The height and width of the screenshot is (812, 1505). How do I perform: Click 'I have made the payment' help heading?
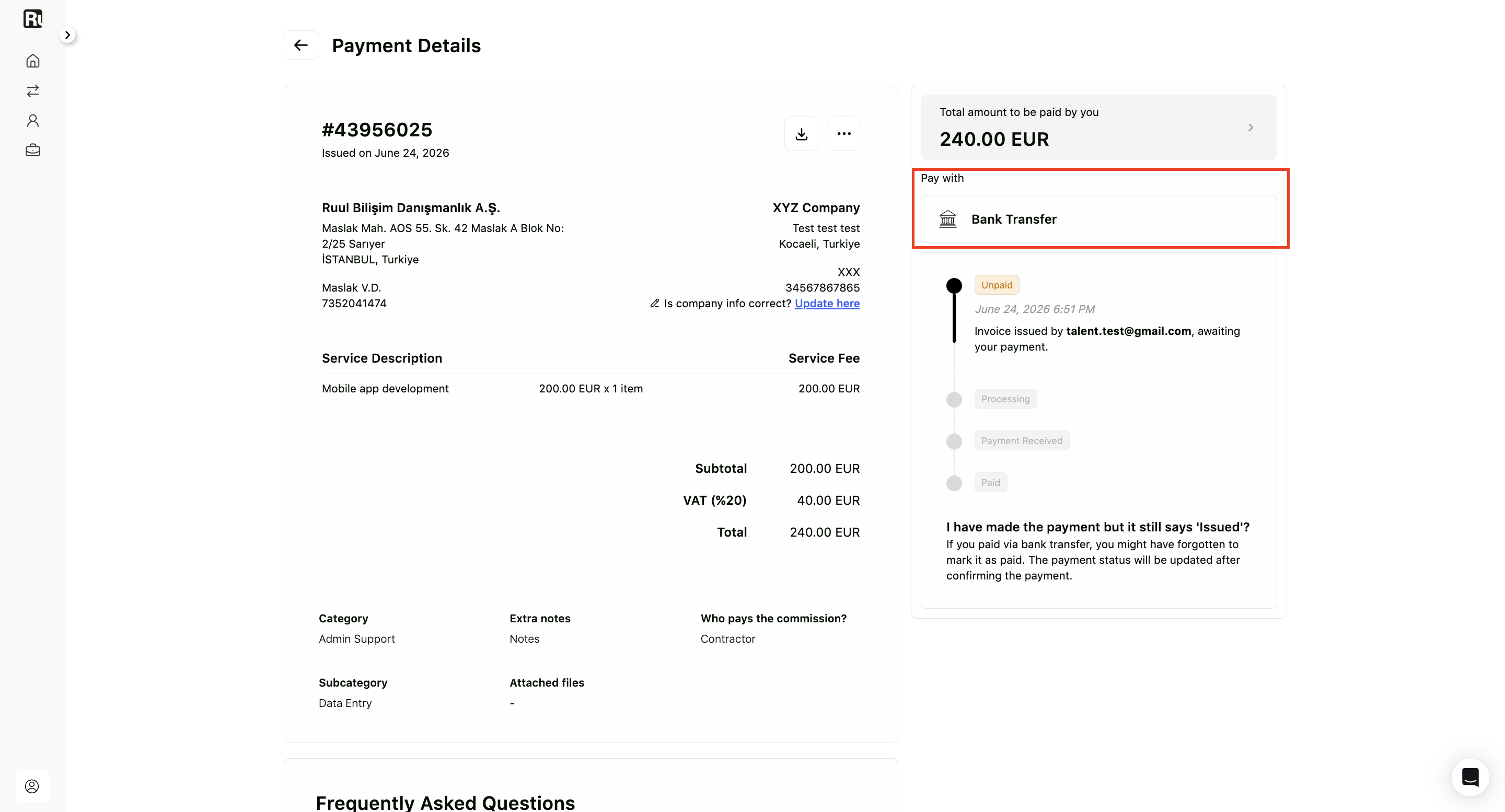coord(1098,527)
